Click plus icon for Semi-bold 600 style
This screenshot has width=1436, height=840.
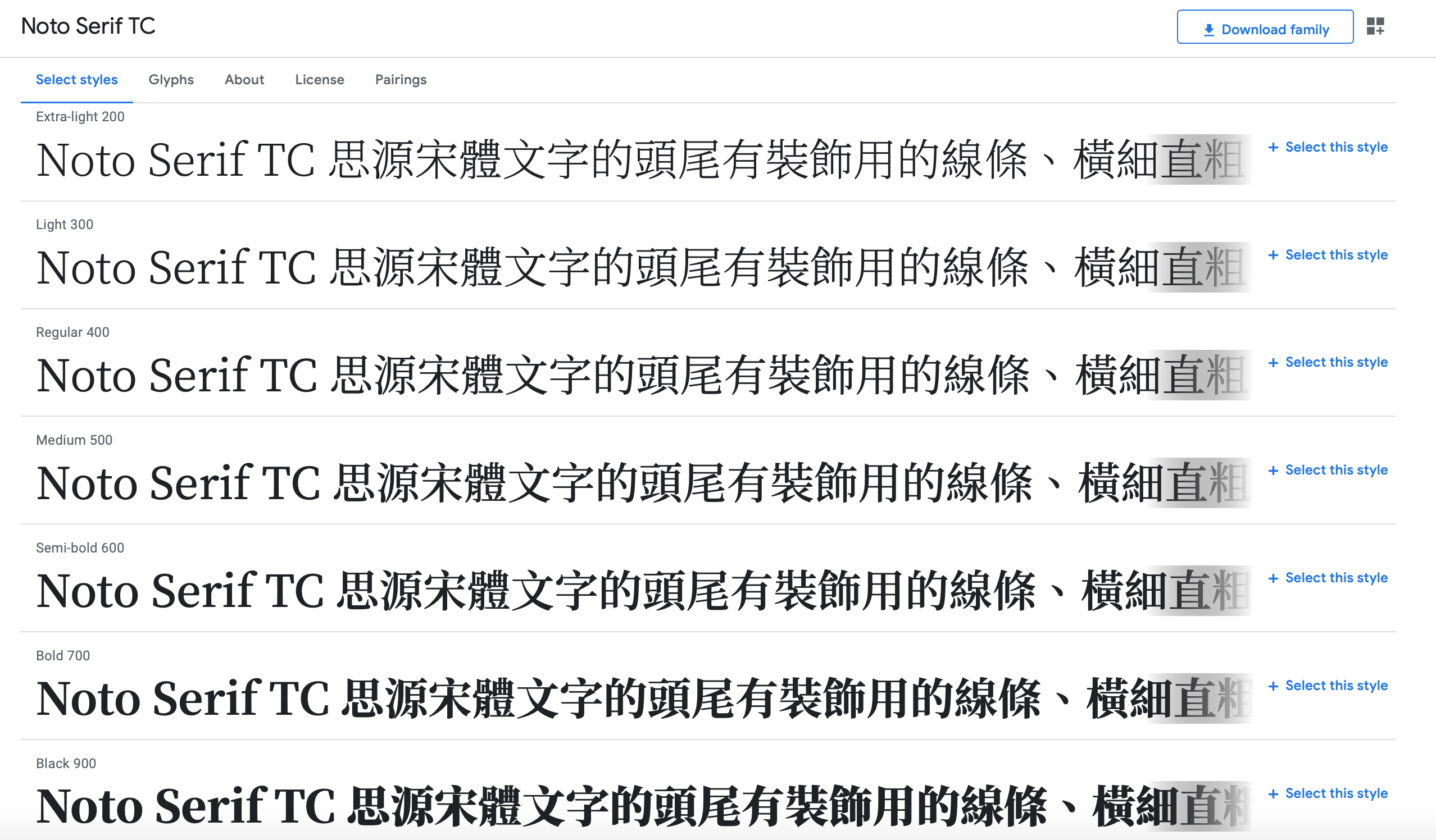click(x=1273, y=578)
